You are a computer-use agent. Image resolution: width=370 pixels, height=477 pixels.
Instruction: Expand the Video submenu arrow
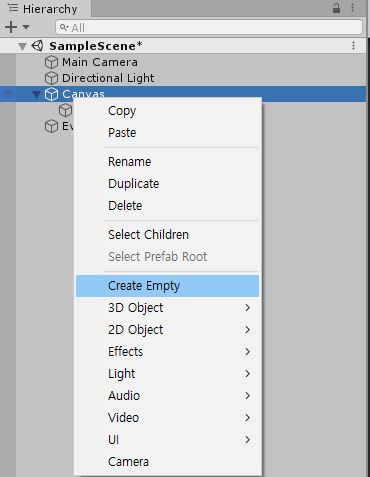pyautogui.click(x=247, y=418)
